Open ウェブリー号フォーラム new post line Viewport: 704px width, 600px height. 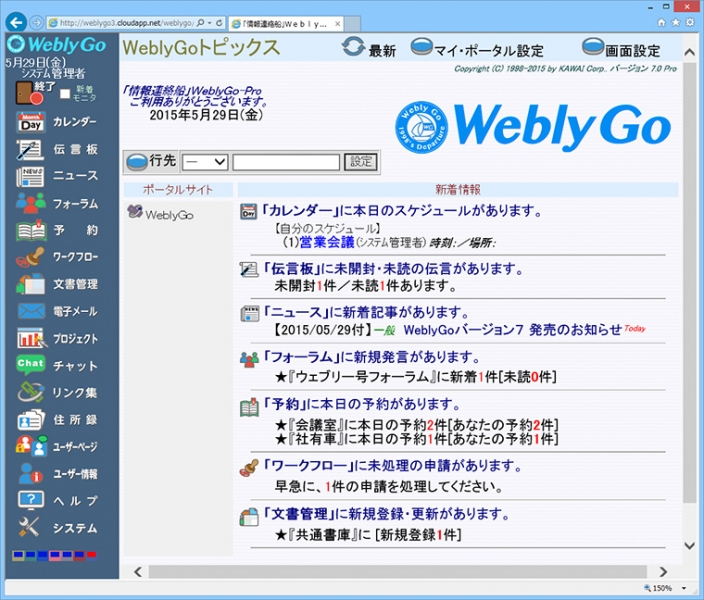(x=416, y=376)
